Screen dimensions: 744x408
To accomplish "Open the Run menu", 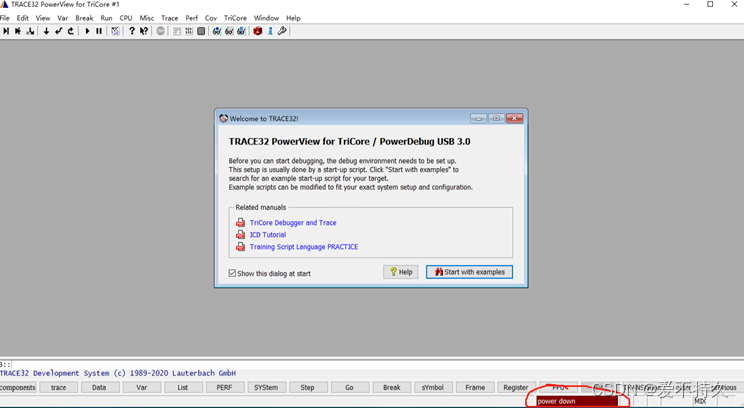I will pyautogui.click(x=106, y=18).
